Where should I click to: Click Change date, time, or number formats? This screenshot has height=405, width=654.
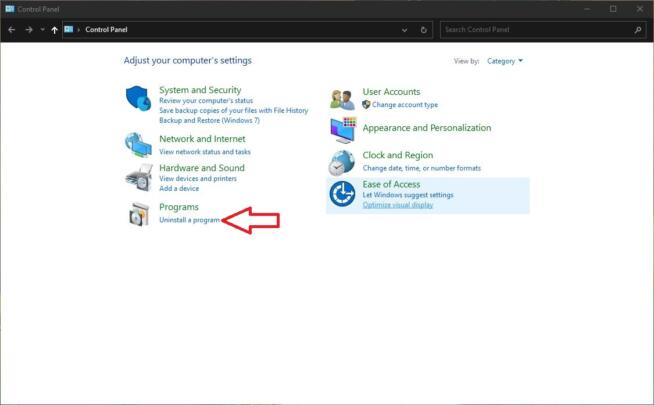pyautogui.click(x=422, y=168)
